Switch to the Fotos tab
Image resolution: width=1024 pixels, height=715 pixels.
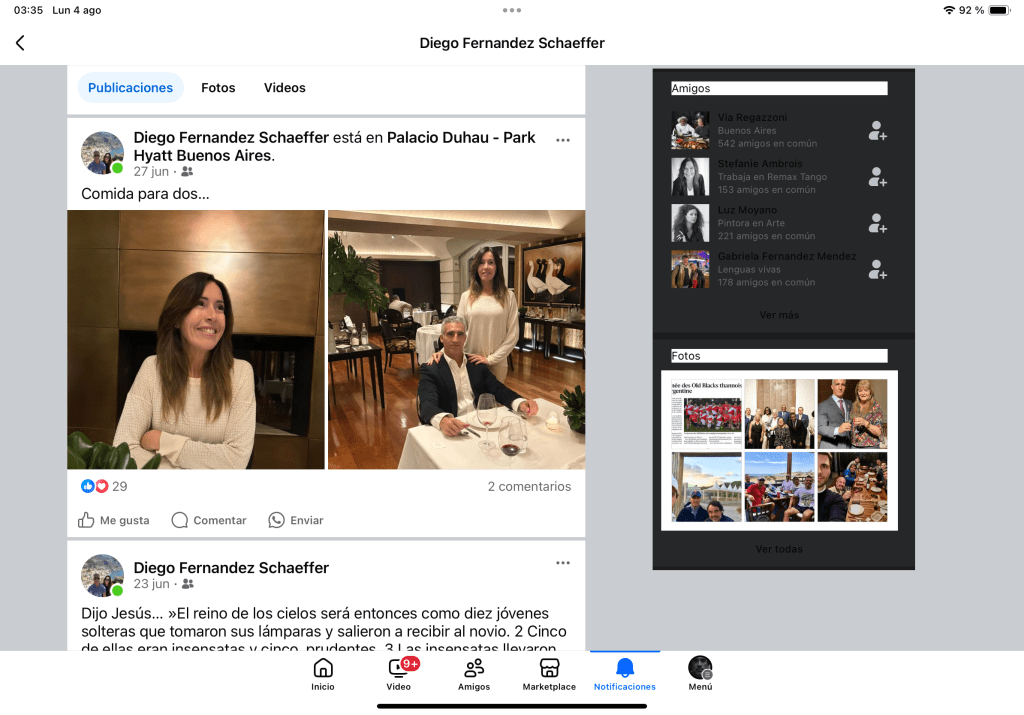(x=218, y=88)
